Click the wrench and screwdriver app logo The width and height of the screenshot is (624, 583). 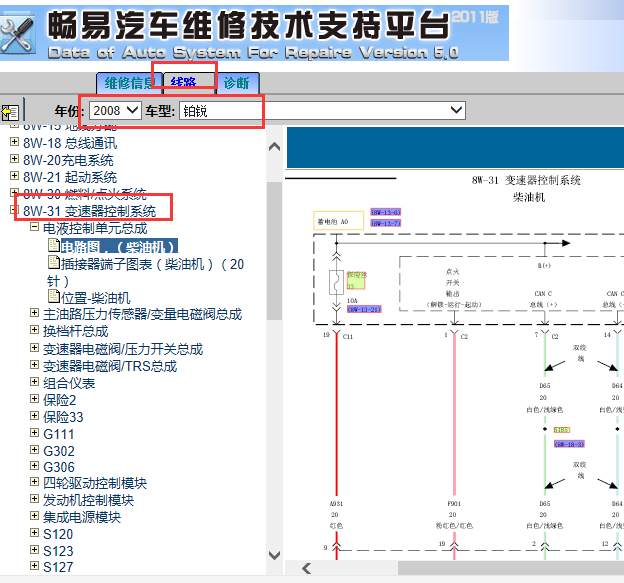coord(17,35)
